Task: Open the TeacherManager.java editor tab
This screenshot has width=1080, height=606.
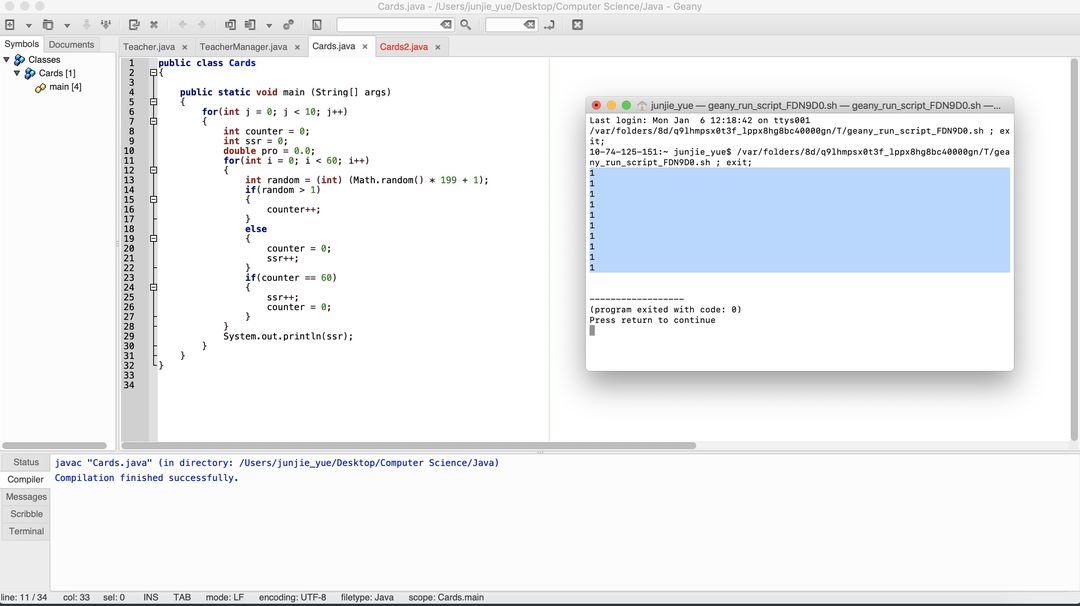Action: click(x=243, y=47)
